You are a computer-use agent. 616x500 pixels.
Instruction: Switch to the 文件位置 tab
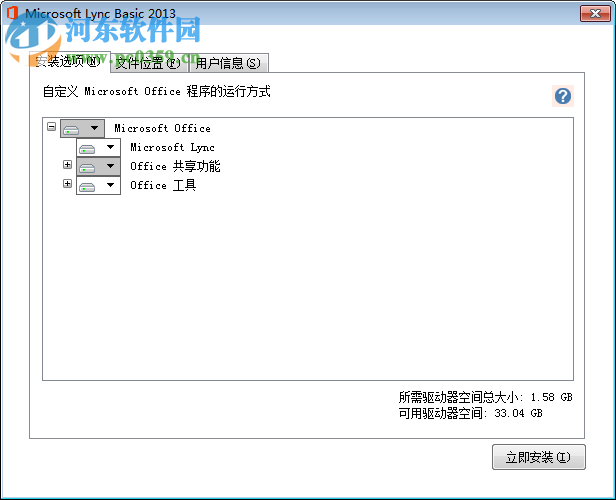tap(149, 63)
